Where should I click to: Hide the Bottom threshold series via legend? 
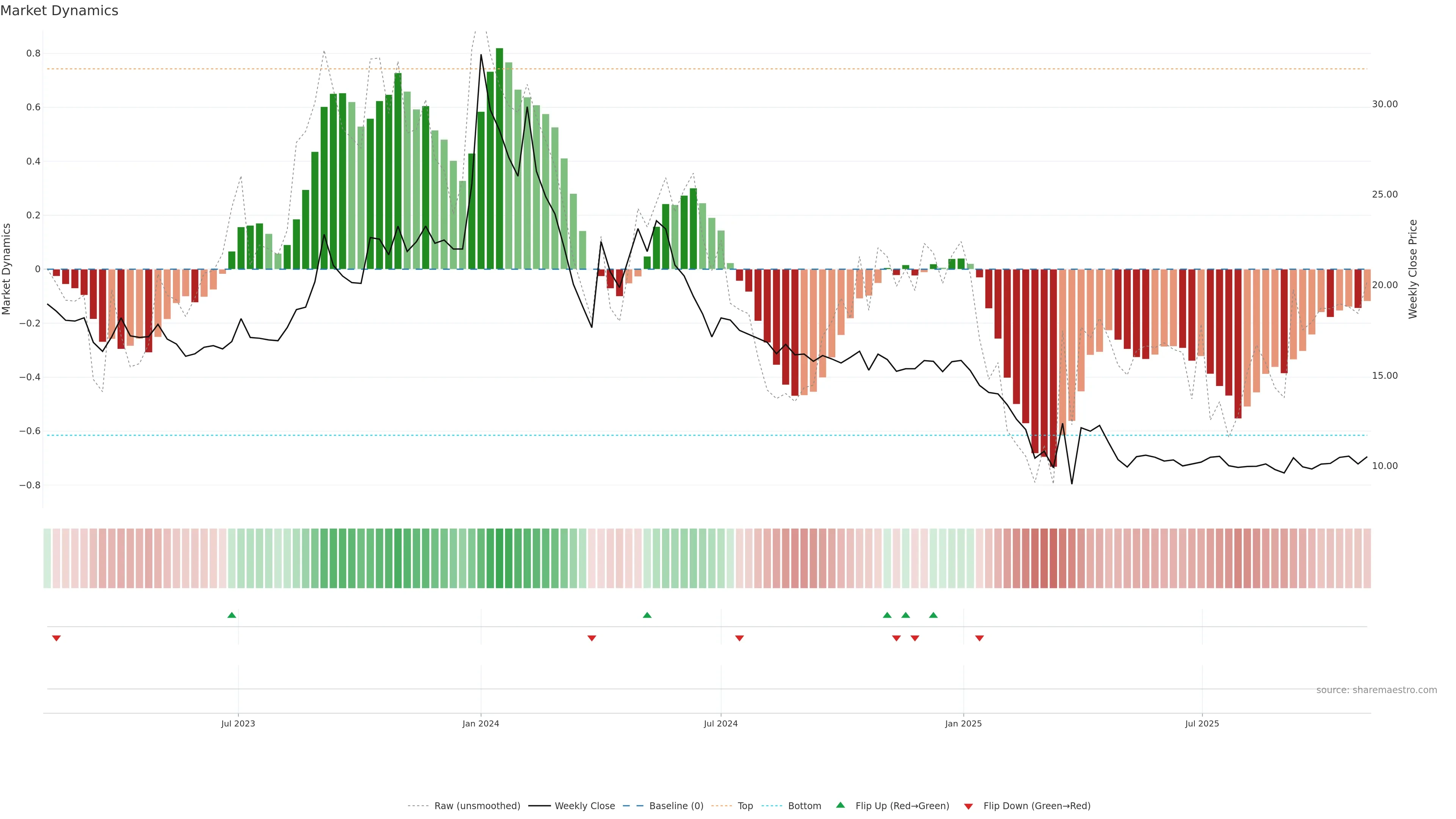[x=804, y=806]
